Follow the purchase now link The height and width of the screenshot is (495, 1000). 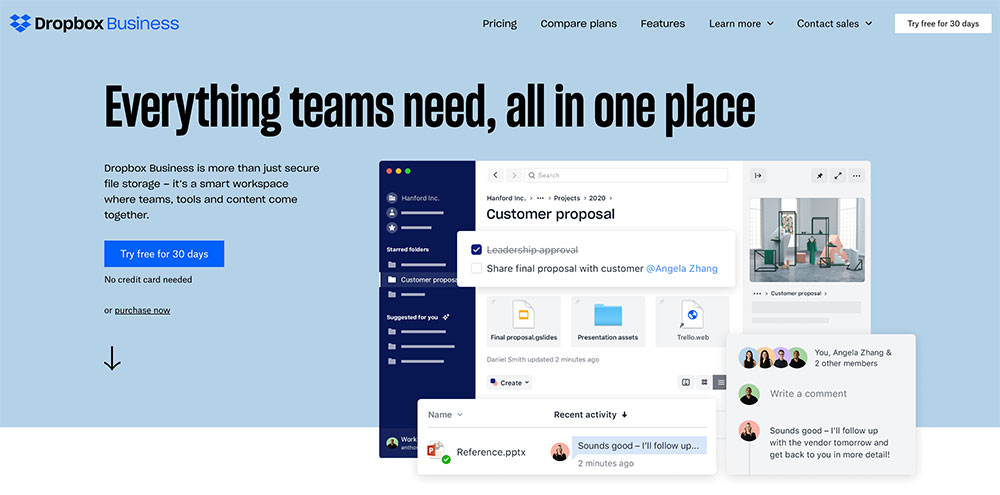coord(142,311)
